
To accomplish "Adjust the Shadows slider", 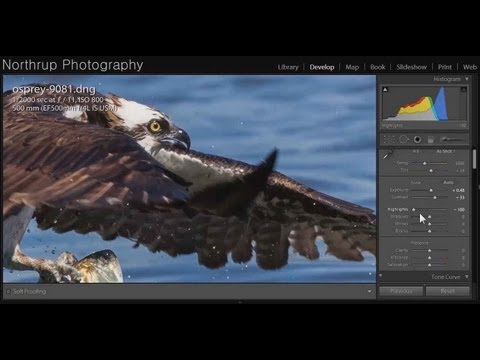I will point(430,217).
